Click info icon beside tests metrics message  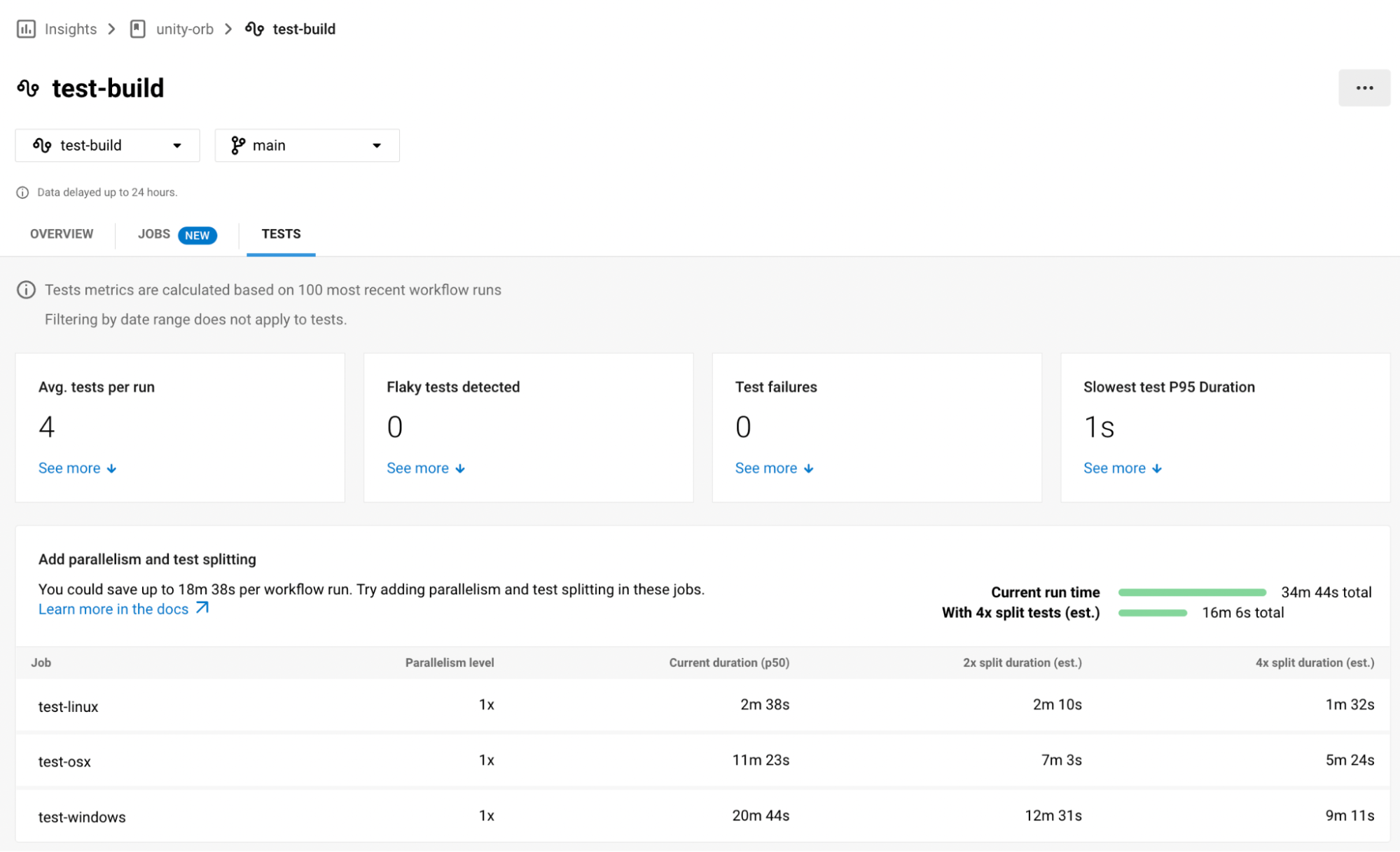point(26,290)
